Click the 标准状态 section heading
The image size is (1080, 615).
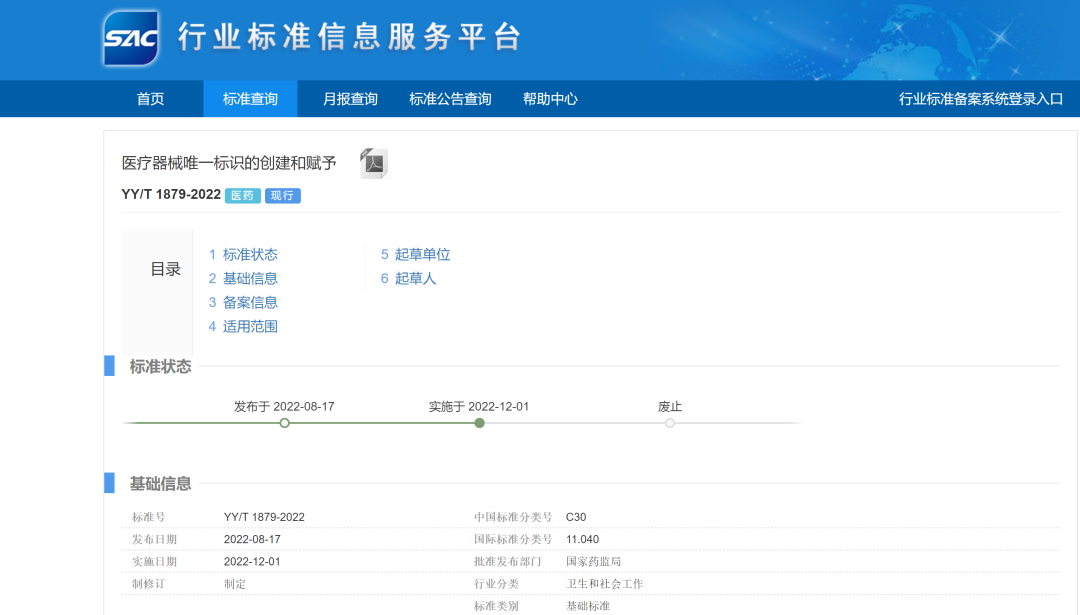click(160, 367)
